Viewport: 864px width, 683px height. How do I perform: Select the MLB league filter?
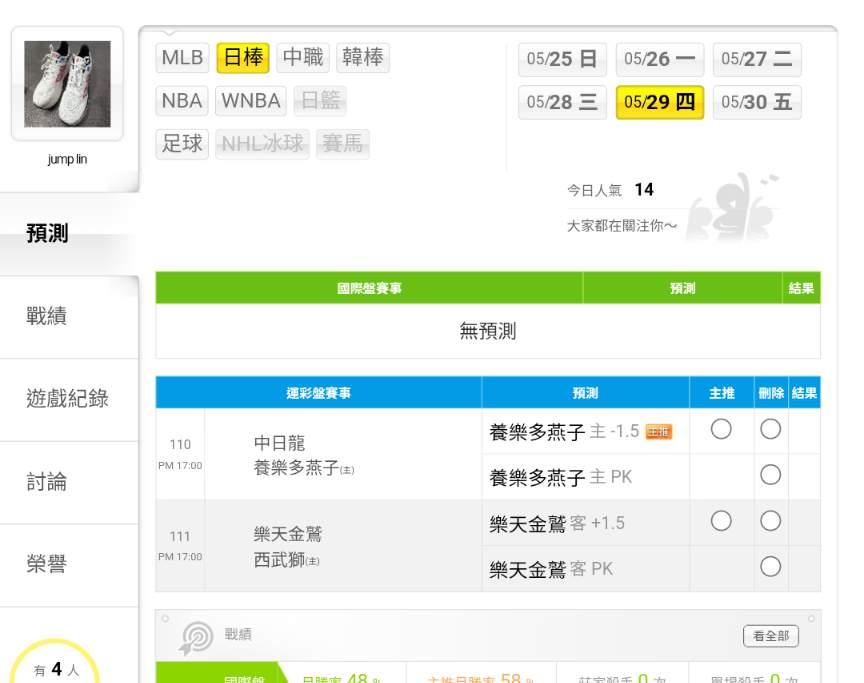[182, 58]
